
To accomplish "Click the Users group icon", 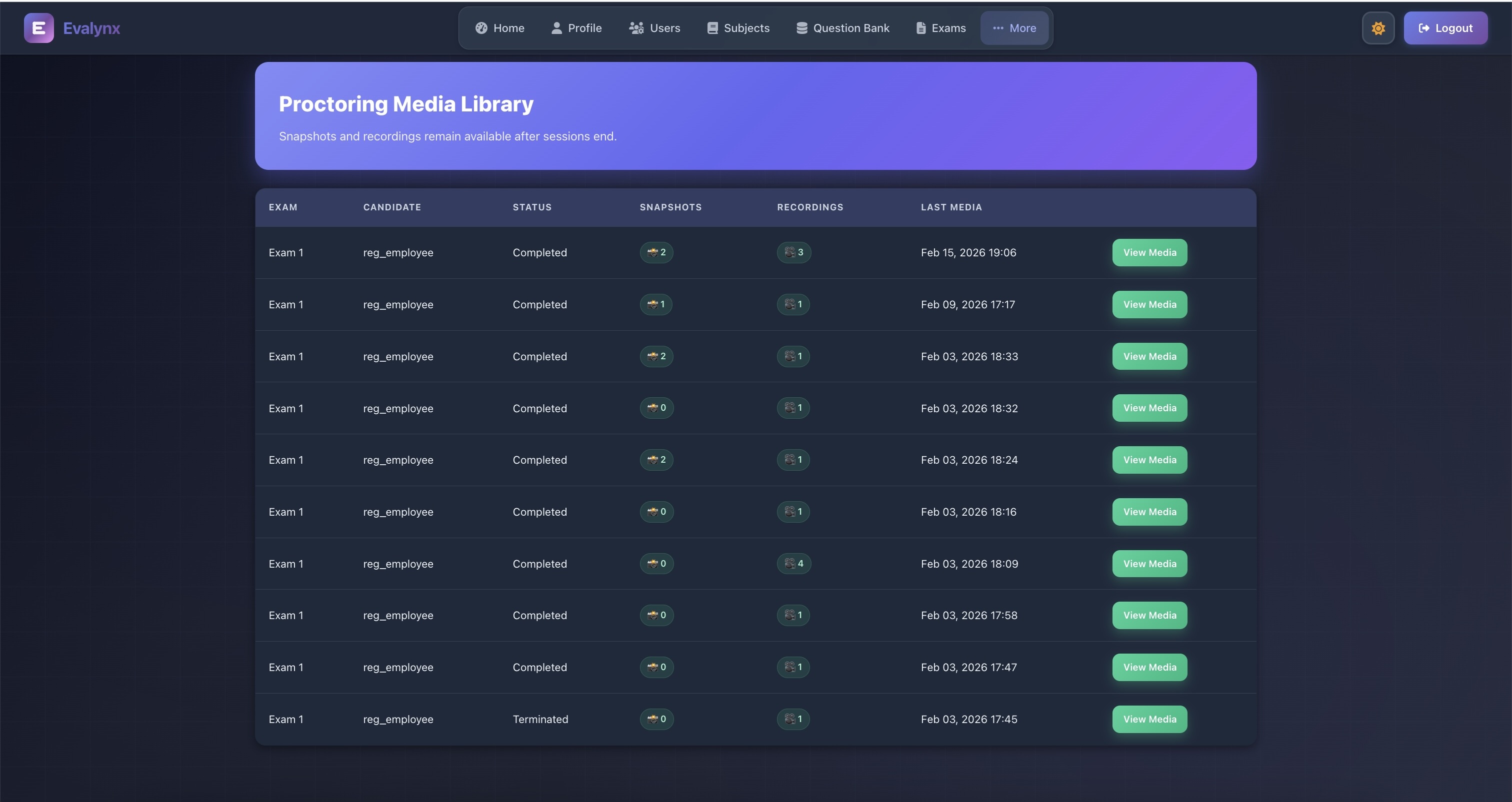I will click(636, 28).
